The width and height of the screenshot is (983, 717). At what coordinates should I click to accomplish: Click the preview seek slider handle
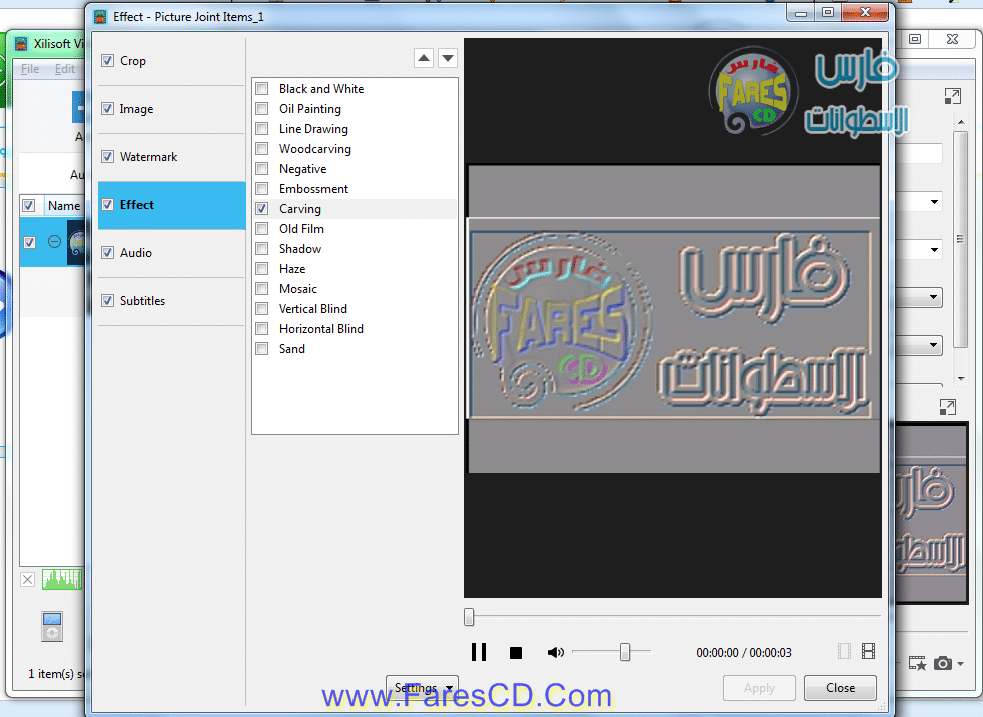(x=469, y=617)
